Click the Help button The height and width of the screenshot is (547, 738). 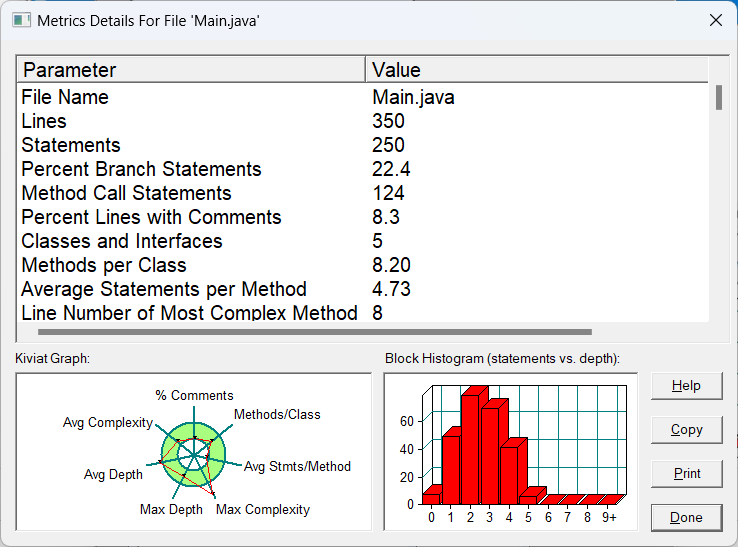click(686, 386)
